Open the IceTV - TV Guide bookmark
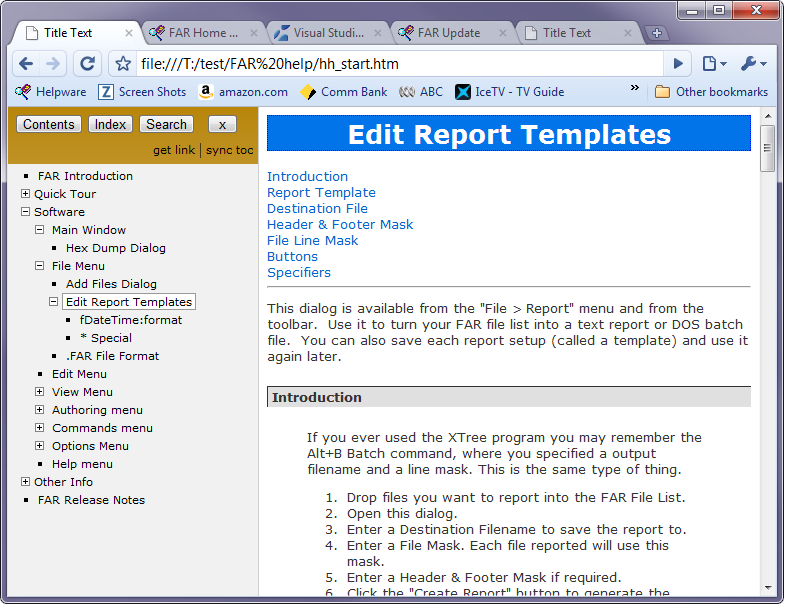787x611 pixels. [x=510, y=92]
